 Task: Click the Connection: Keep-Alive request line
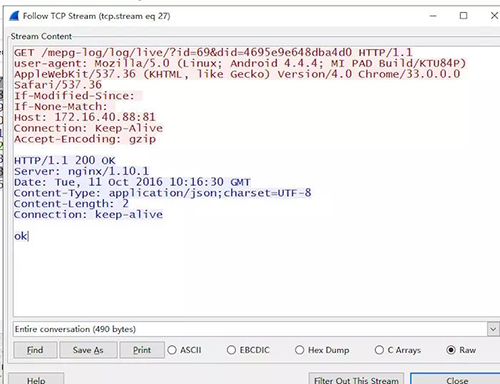[88, 128]
